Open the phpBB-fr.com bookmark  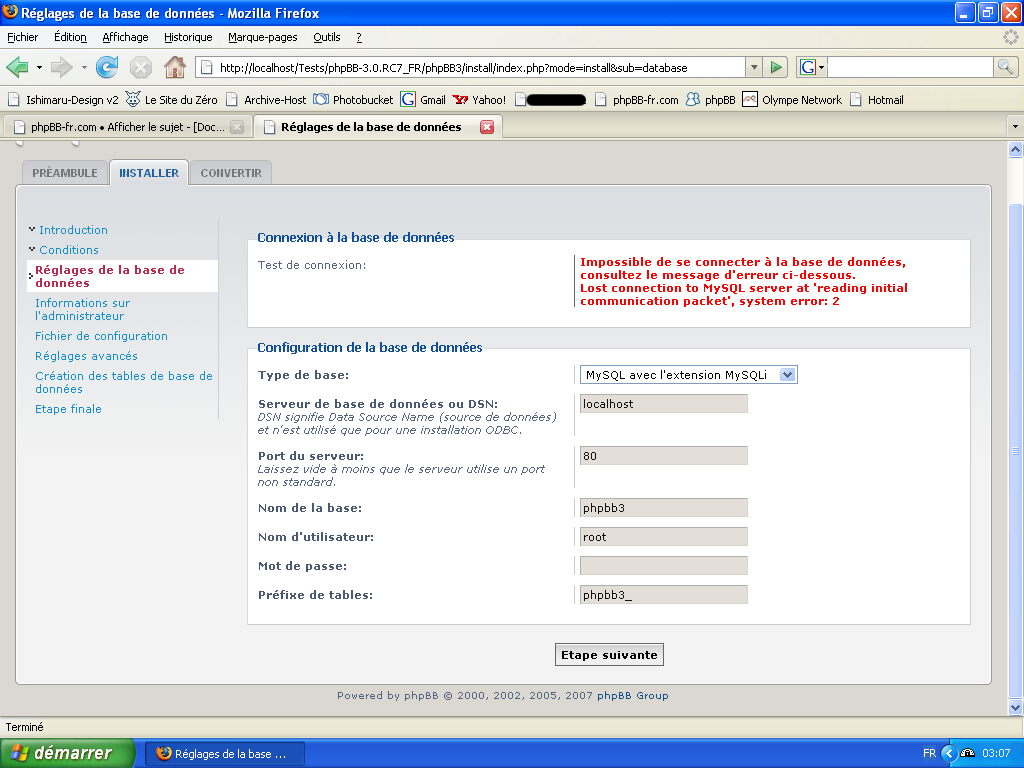click(637, 100)
